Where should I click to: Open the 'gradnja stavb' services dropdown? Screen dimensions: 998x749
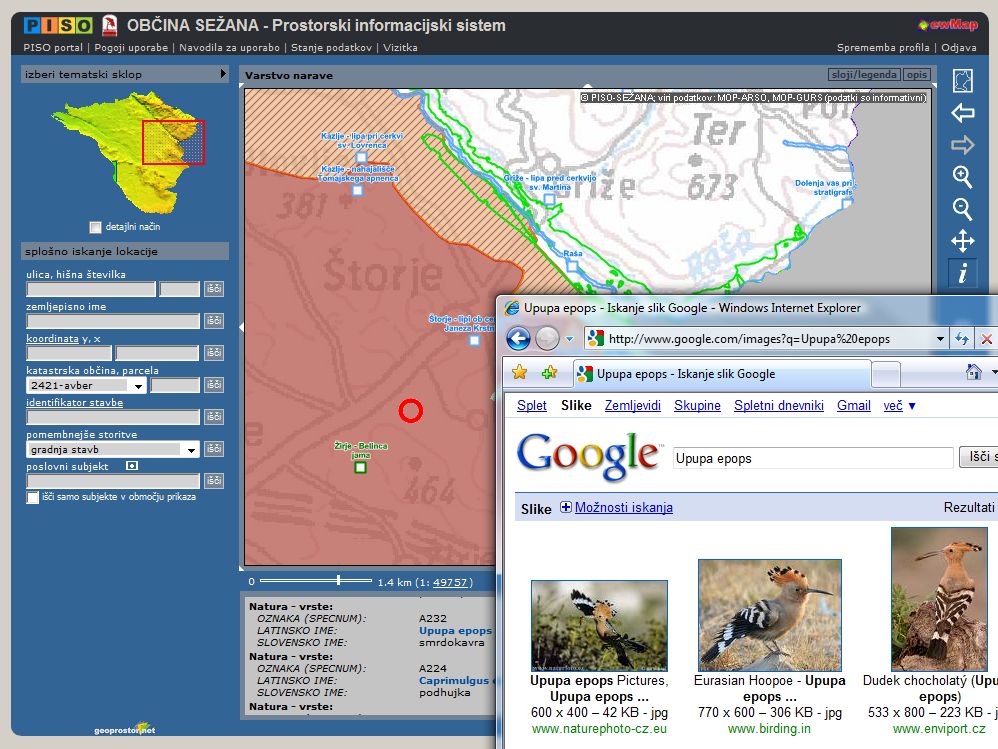[x=190, y=450]
